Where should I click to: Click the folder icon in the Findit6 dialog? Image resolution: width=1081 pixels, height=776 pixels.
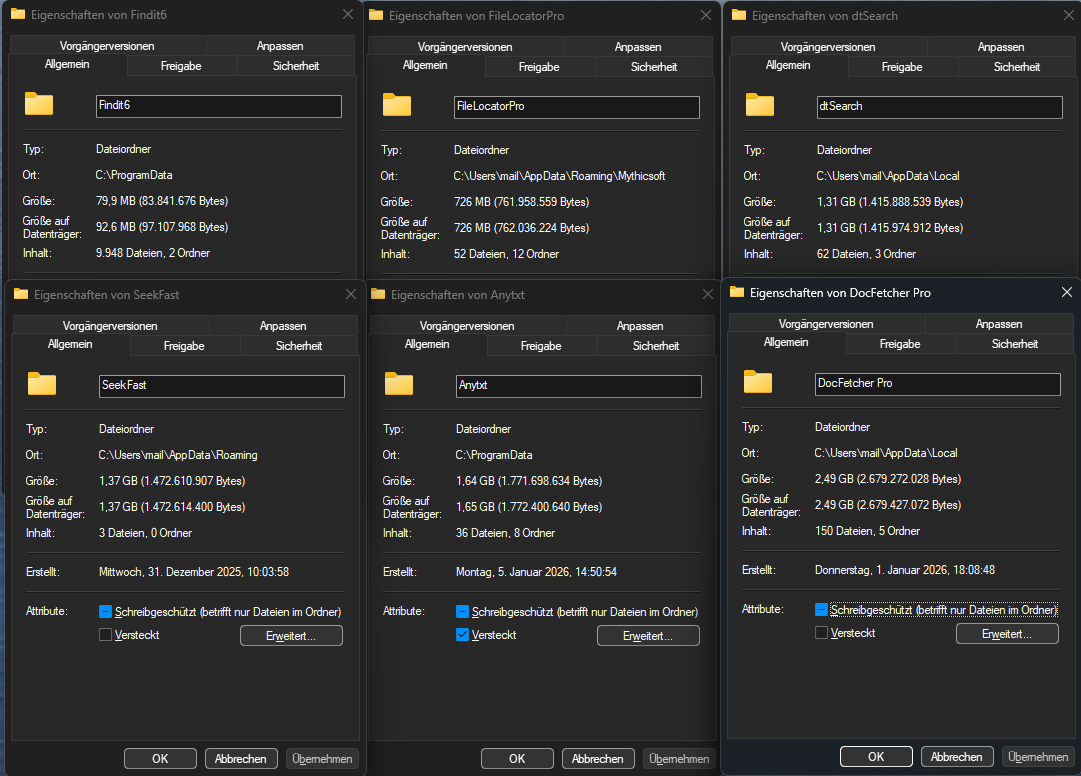pos(39,105)
